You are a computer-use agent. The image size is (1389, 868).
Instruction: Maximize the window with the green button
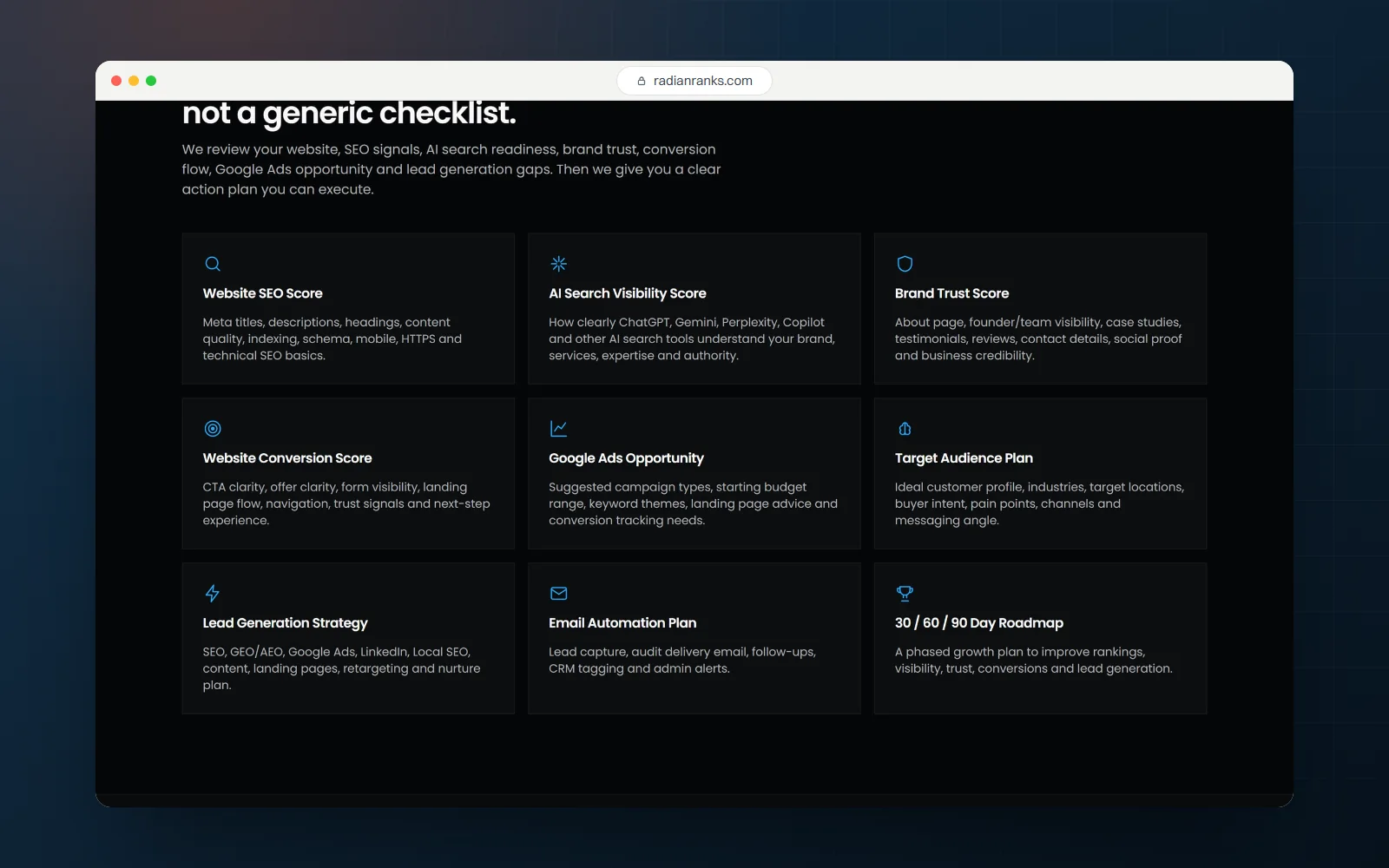coord(151,81)
